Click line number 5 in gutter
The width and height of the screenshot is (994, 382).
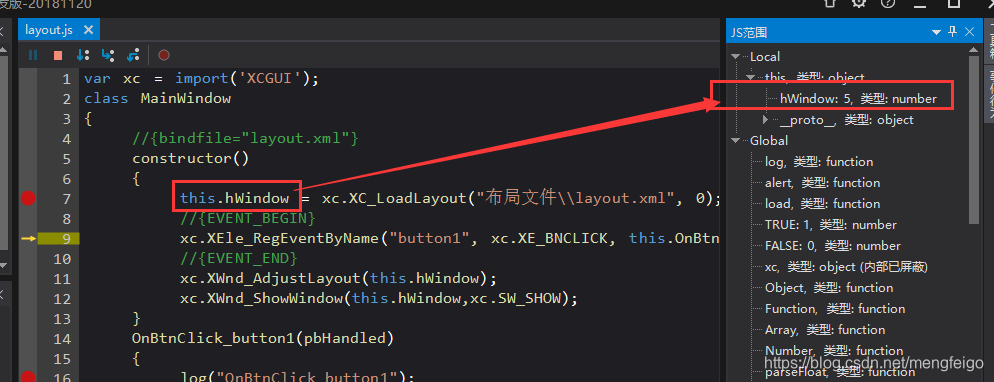[x=66, y=158]
